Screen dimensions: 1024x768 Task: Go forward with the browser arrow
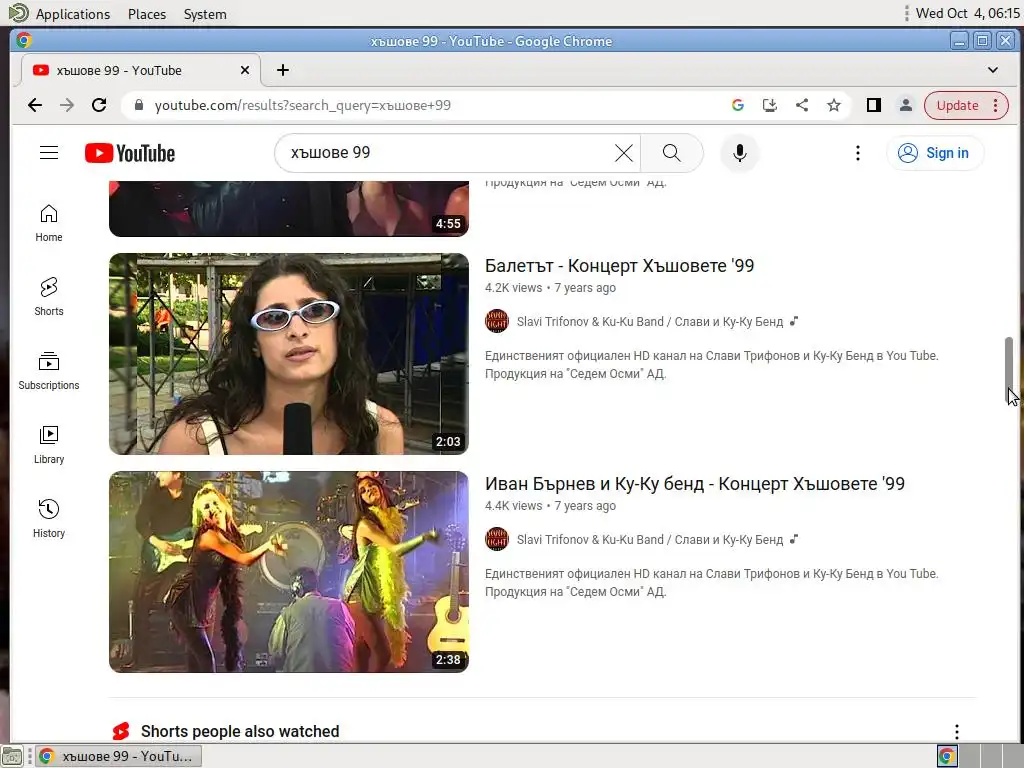tap(67, 105)
